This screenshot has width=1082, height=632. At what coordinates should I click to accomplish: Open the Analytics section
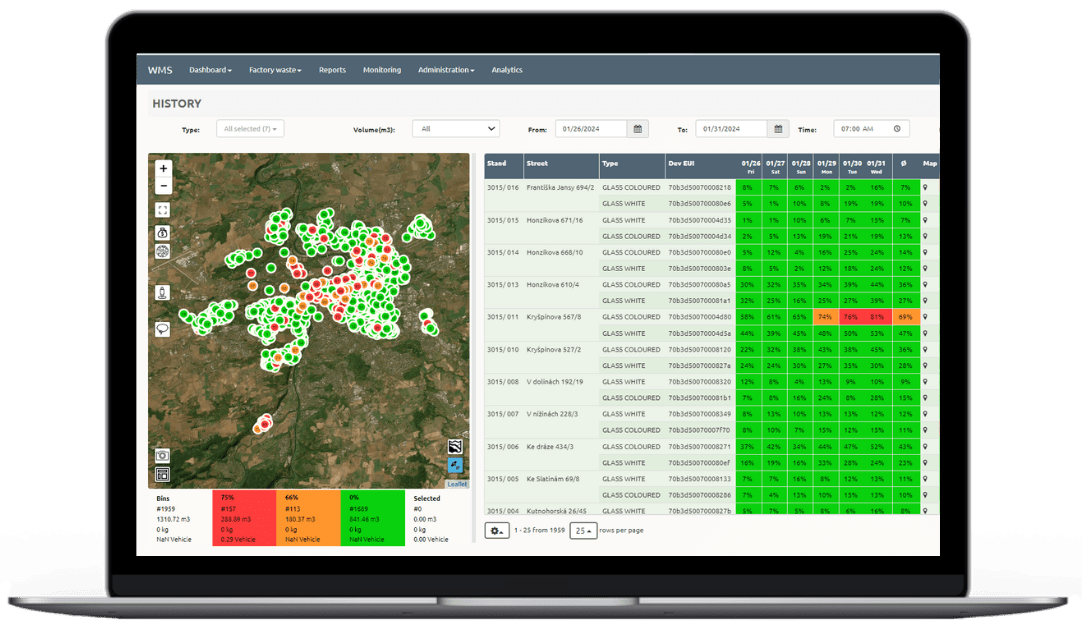(506, 70)
